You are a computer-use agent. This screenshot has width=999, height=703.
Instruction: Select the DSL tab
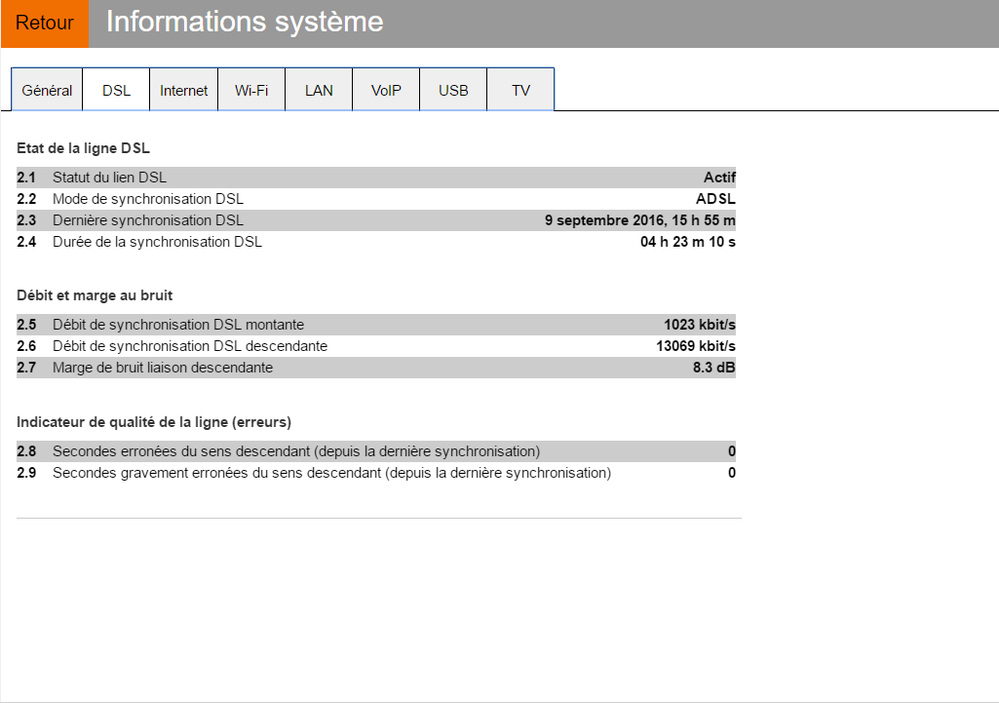(x=116, y=90)
